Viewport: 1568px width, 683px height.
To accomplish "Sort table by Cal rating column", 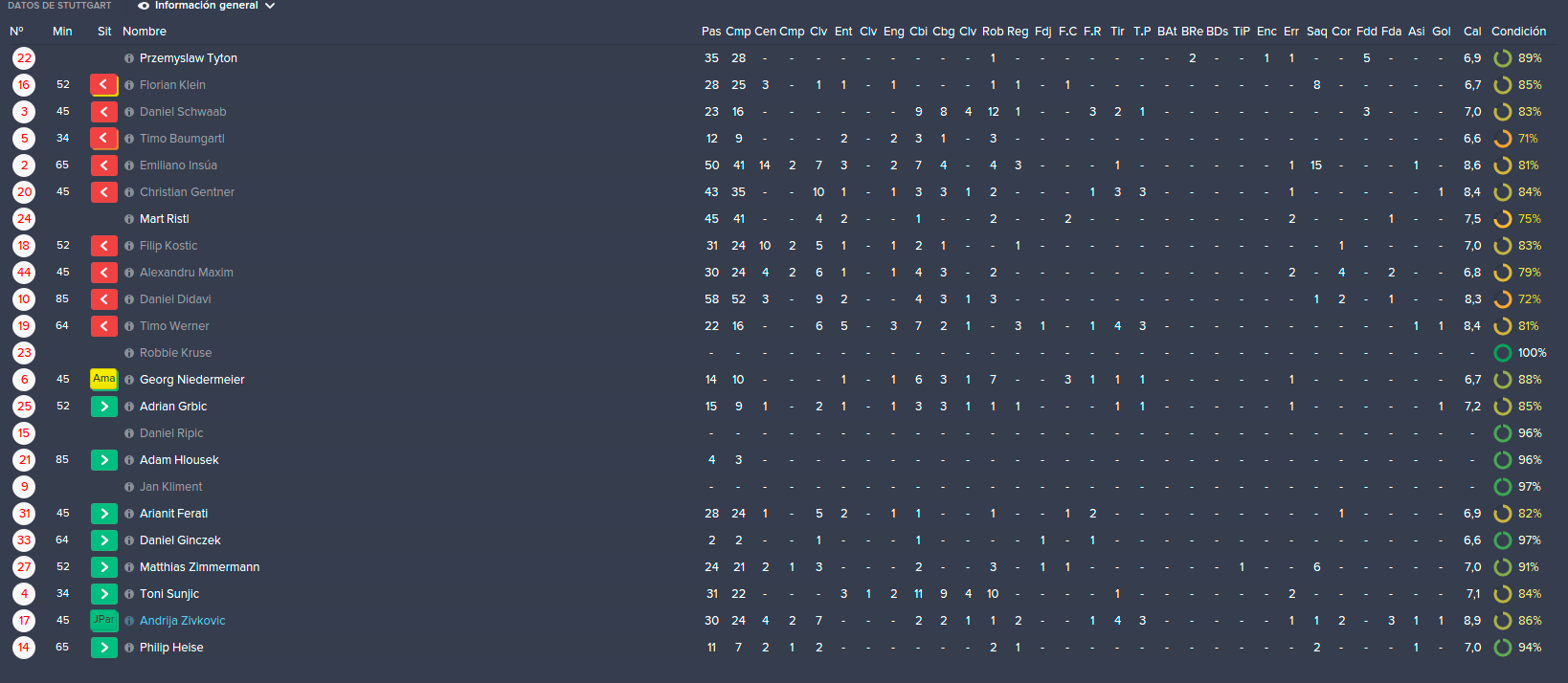I will tap(1472, 32).
